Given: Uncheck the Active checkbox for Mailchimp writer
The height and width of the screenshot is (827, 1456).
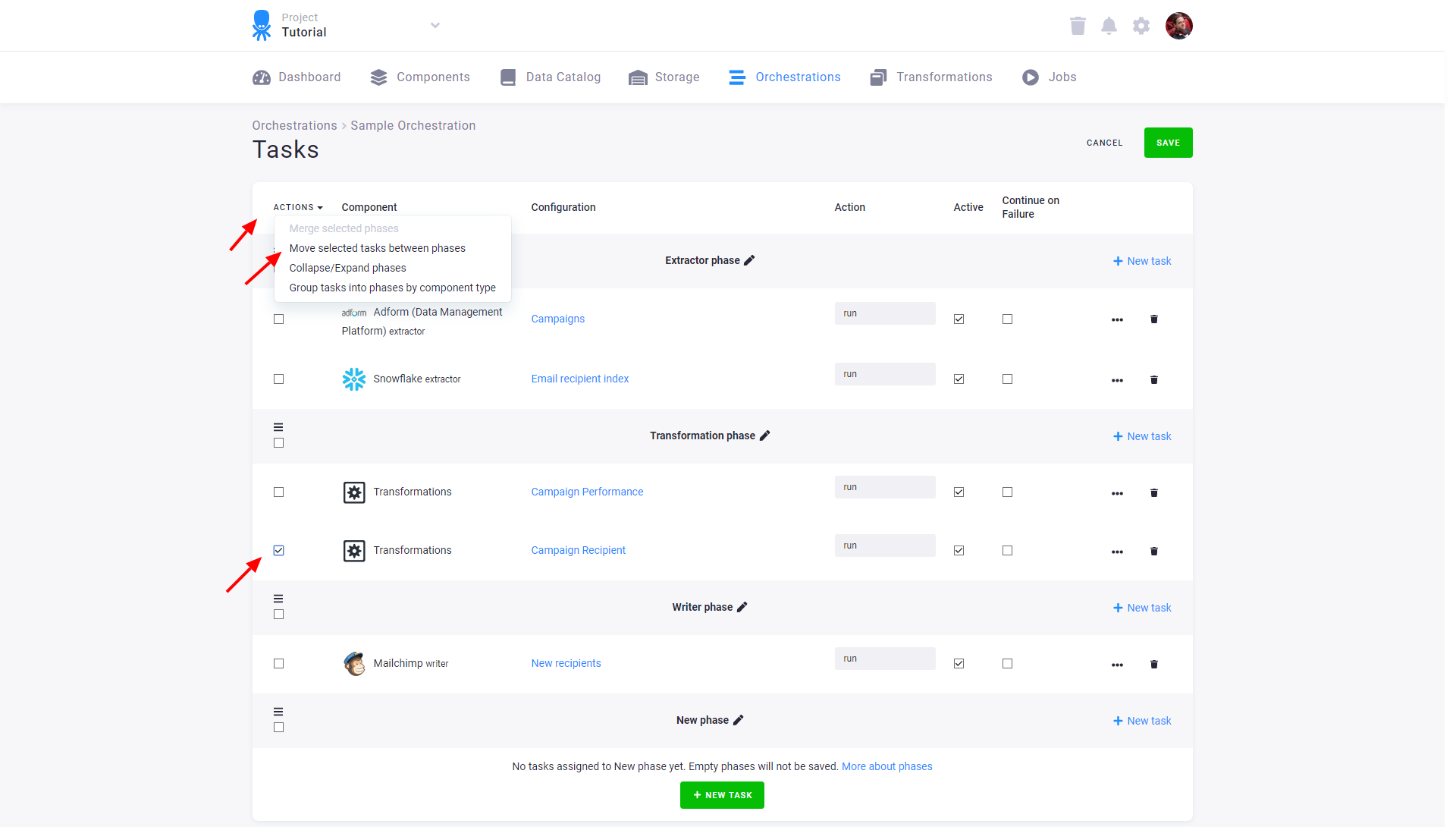Looking at the screenshot, I should 959,663.
